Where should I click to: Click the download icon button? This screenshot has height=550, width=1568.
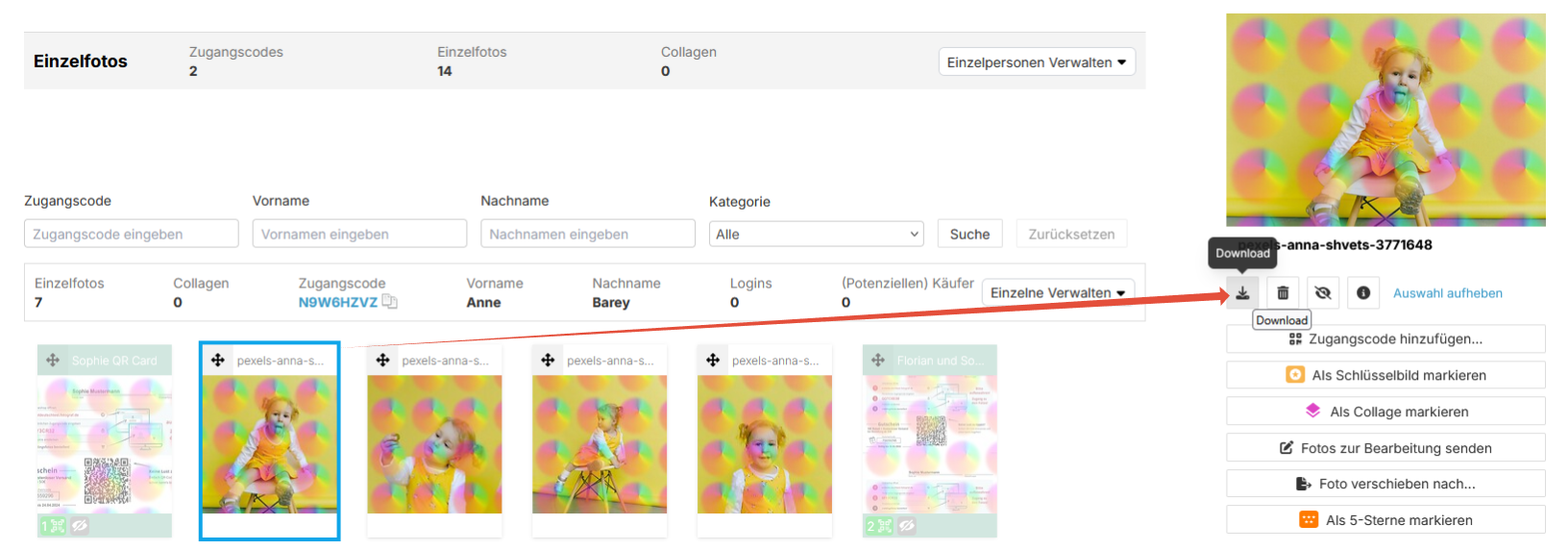(1242, 293)
